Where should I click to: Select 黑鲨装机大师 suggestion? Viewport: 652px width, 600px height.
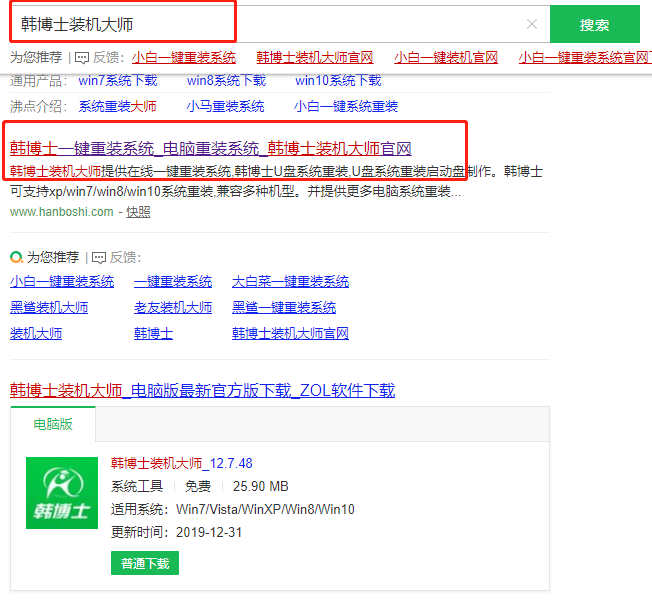[49, 308]
